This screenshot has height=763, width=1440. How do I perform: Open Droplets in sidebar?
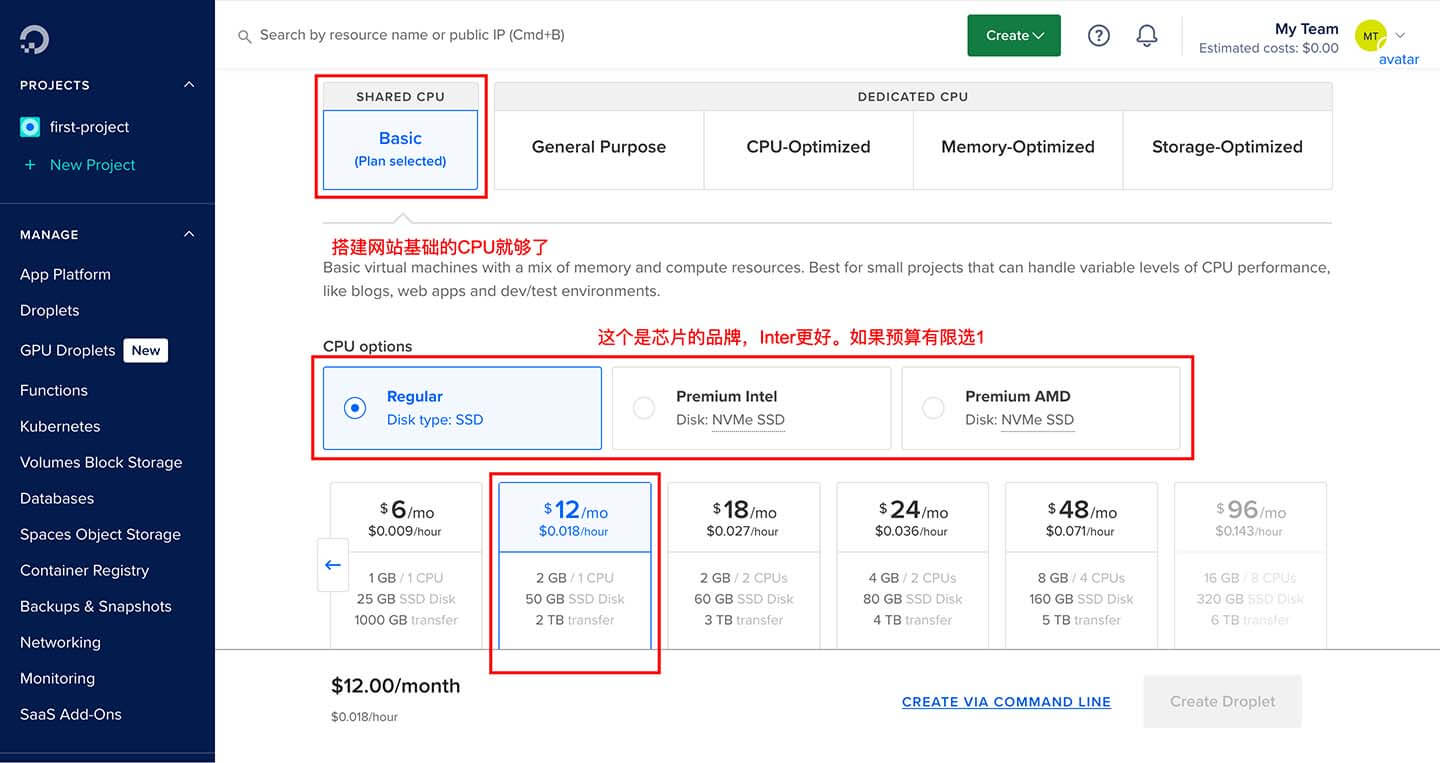[49, 310]
